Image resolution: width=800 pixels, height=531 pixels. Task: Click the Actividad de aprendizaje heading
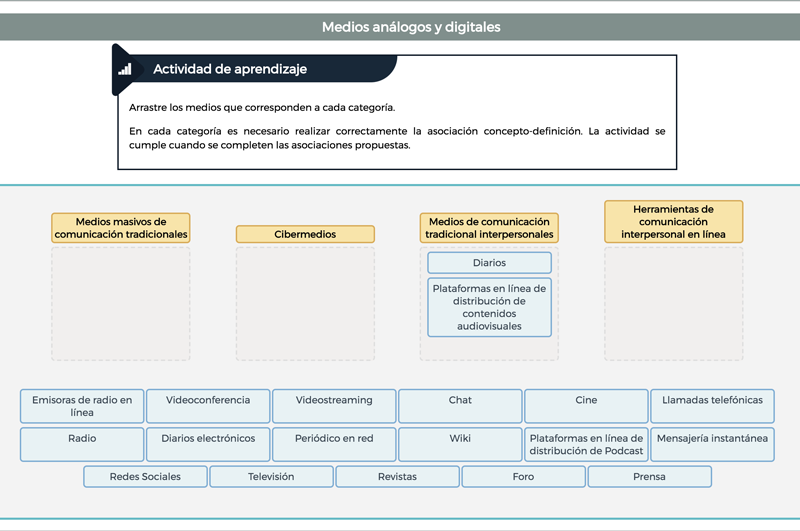pyautogui.click(x=230, y=69)
